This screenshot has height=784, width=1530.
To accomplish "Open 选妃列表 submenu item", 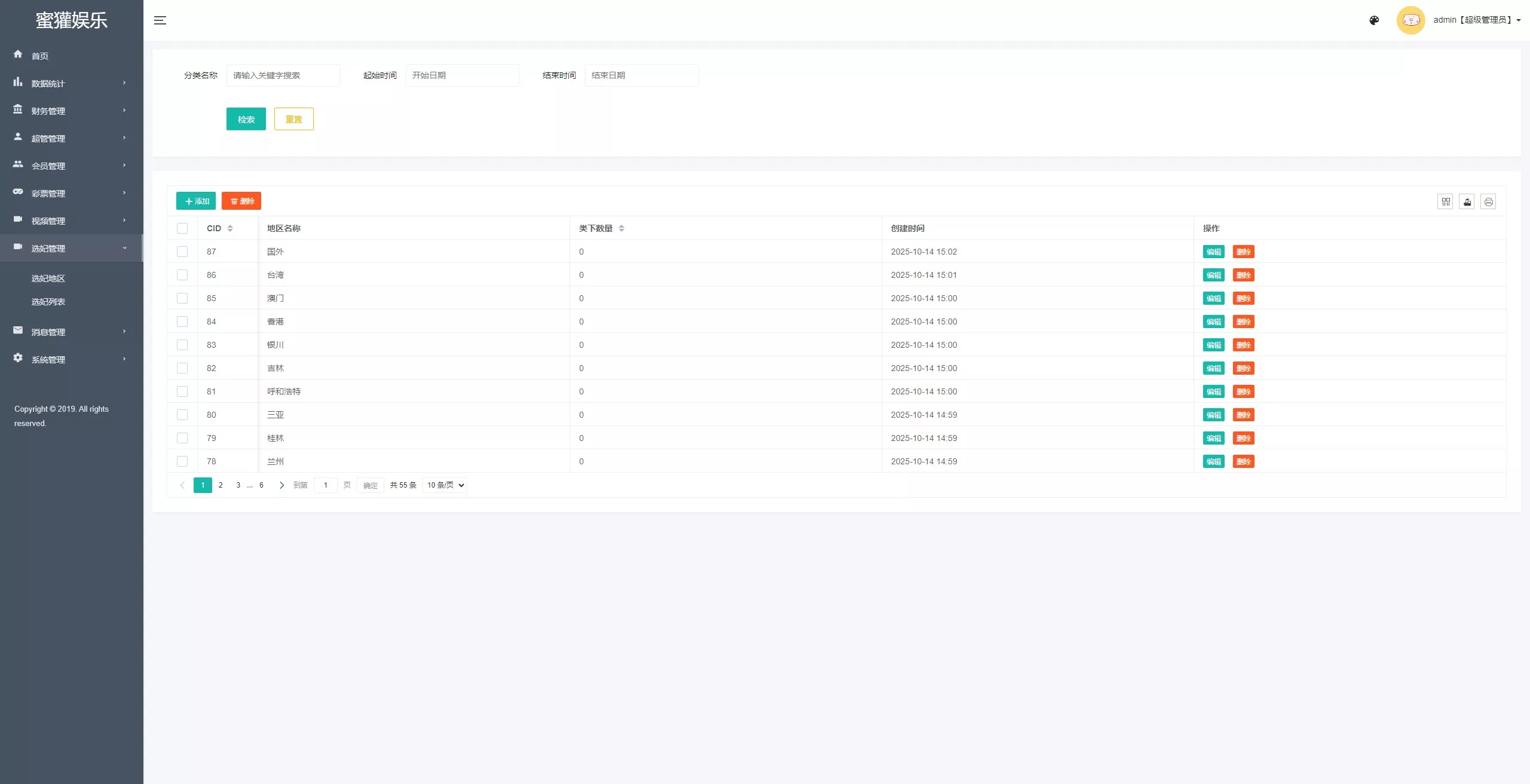I will [x=48, y=302].
